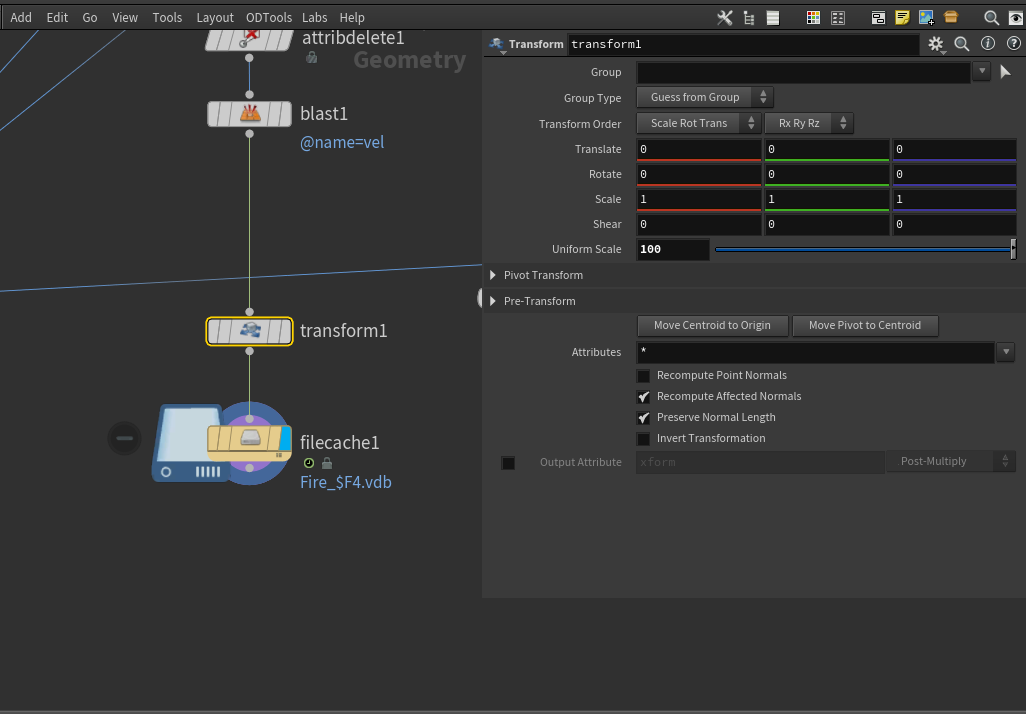Open the Edit menu

tap(57, 18)
